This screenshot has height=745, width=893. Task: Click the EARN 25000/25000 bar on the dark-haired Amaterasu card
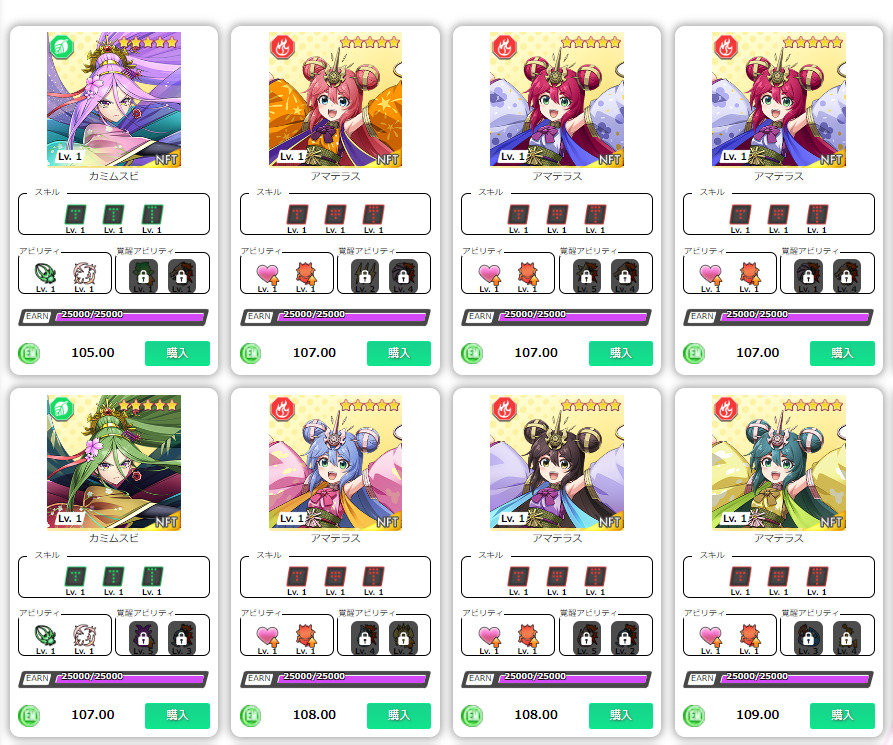click(x=556, y=679)
